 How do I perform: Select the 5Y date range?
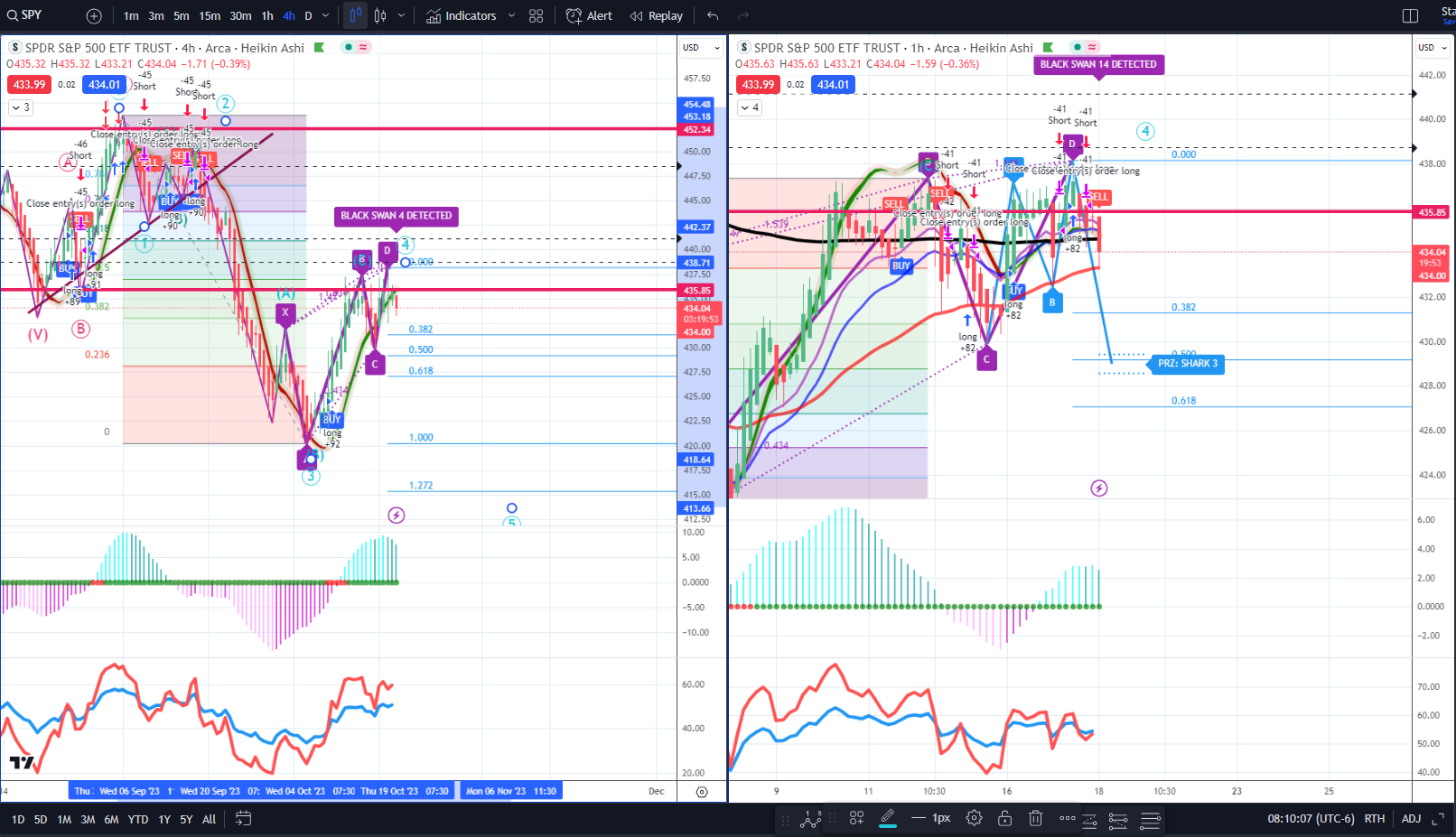(186, 820)
